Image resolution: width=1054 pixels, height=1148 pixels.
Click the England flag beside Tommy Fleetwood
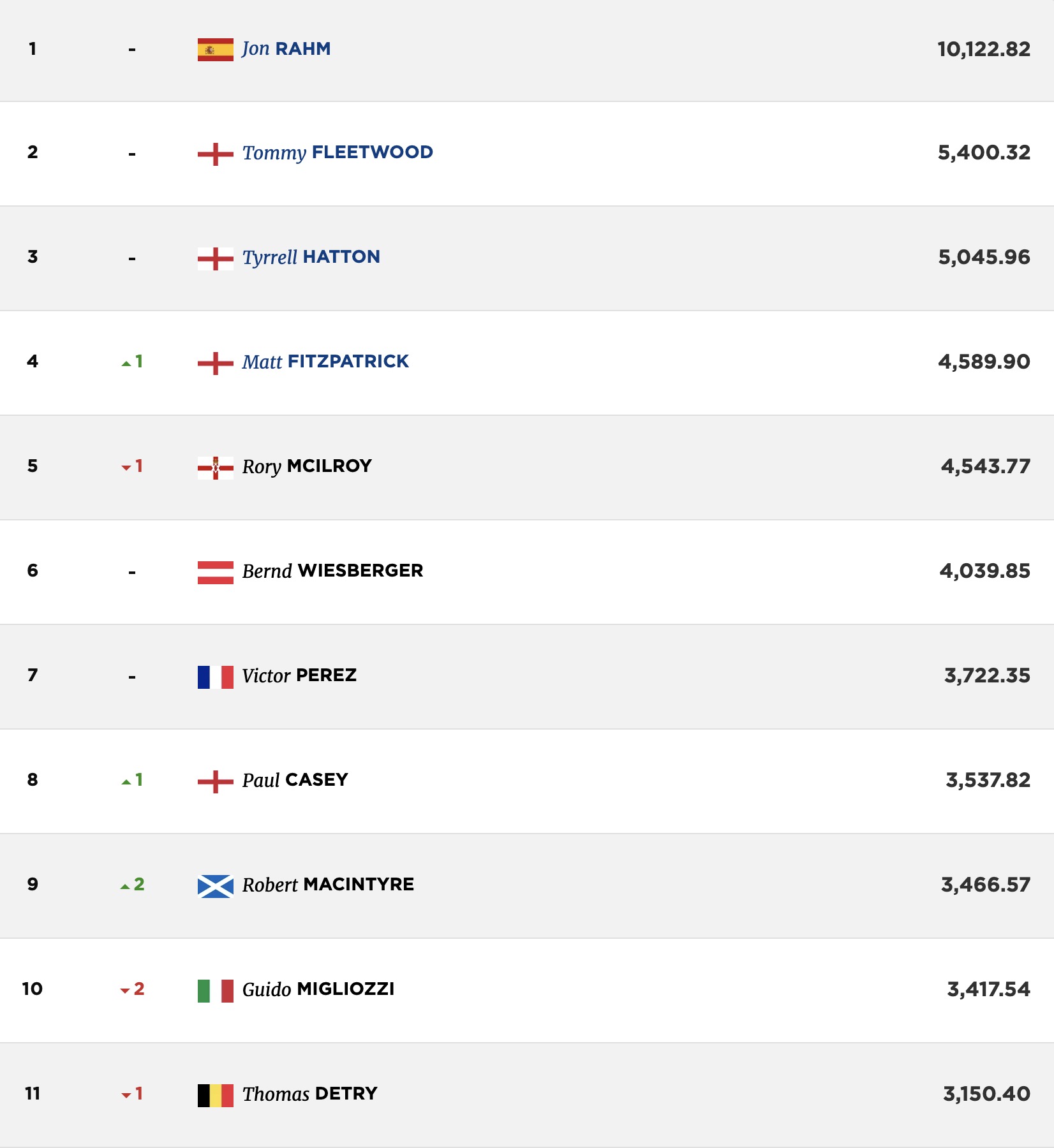pos(216,154)
